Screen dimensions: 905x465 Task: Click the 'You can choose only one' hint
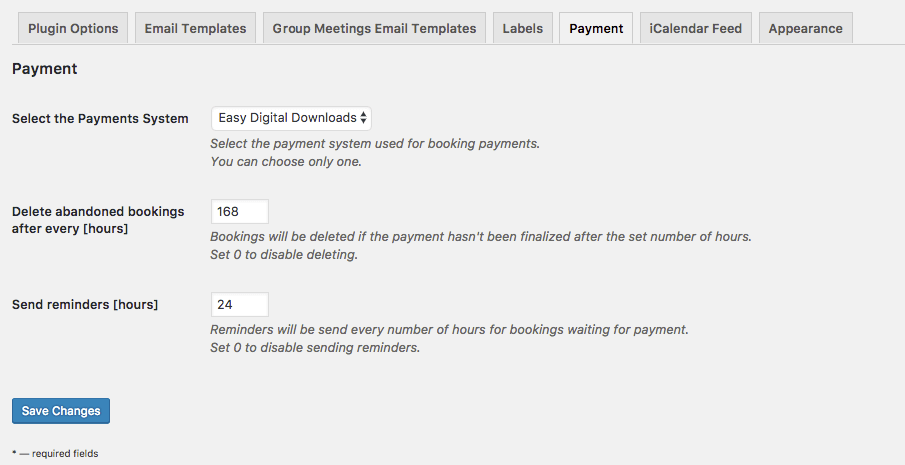click(x=286, y=161)
